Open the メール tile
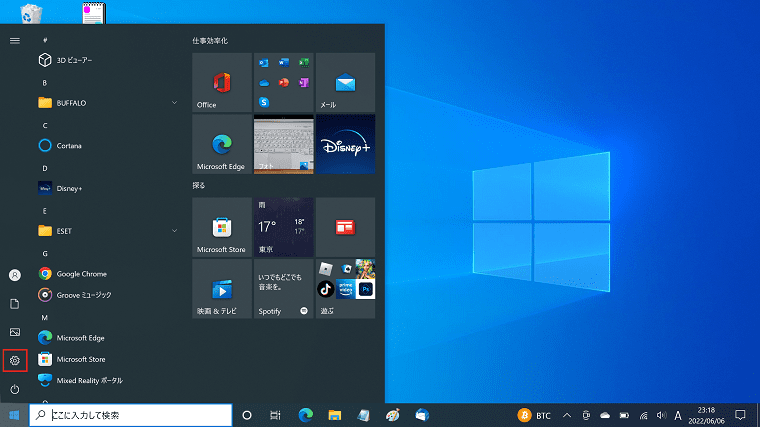This screenshot has height=427, width=760. click(x=346, y=82)
